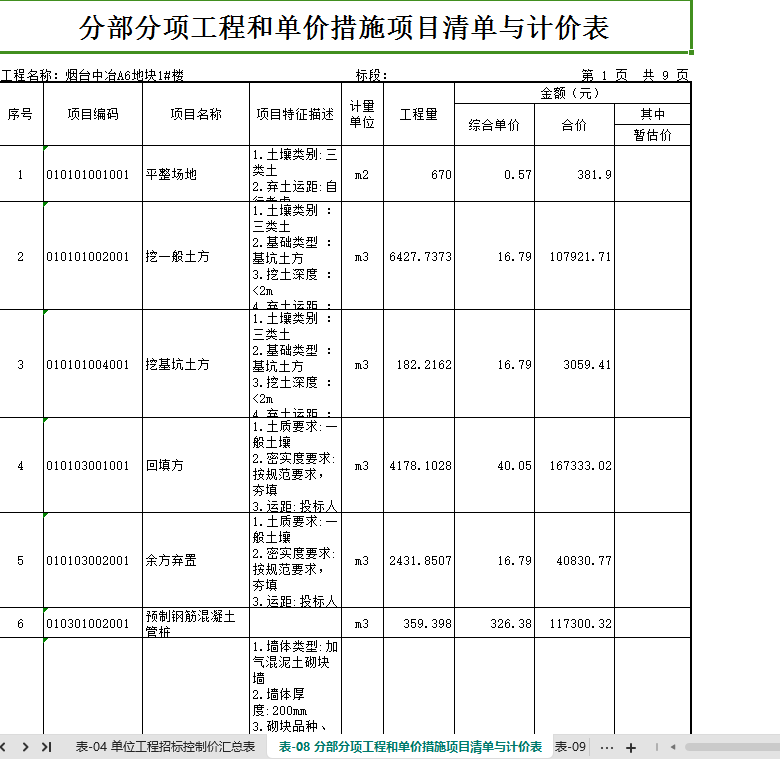Select quantity cell 4178.1028
780x759 pixels.
pos(419,465)
